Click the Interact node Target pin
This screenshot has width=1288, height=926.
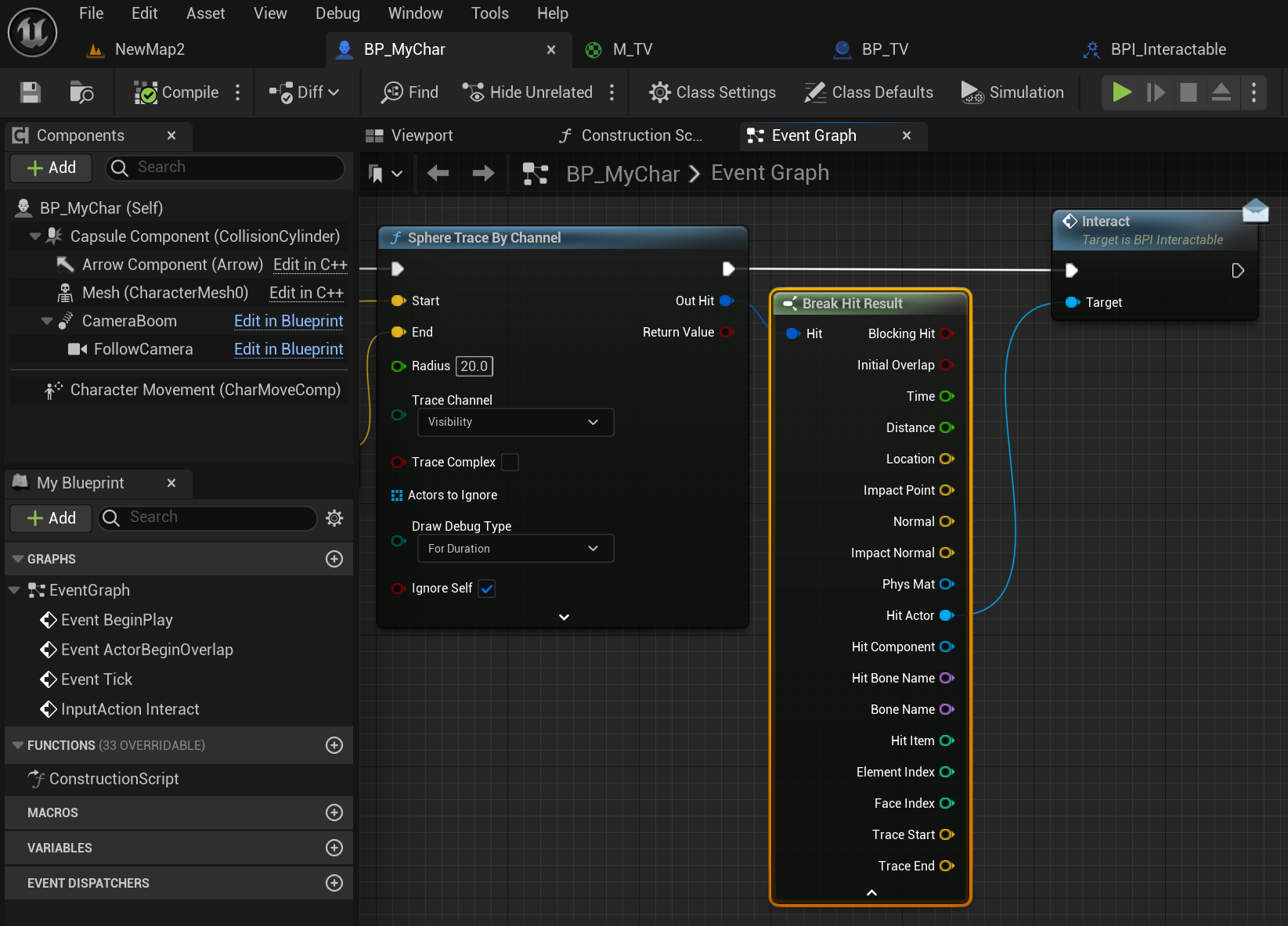click(1072, 302)
